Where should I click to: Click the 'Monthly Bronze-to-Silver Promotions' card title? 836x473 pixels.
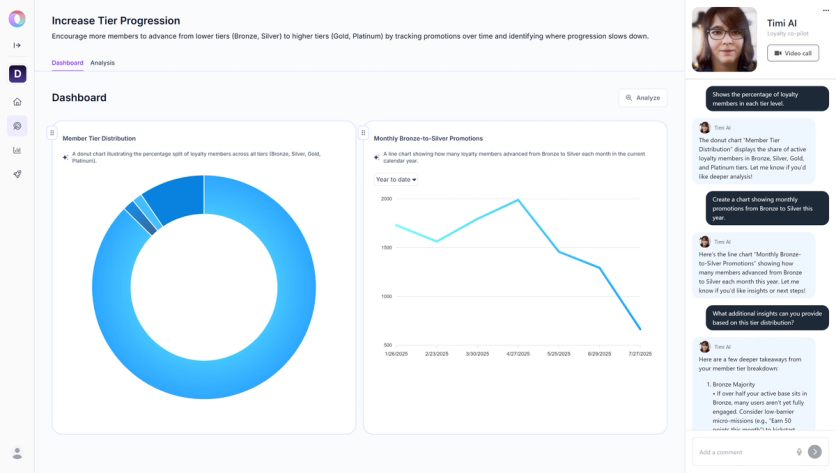[428, 139]
